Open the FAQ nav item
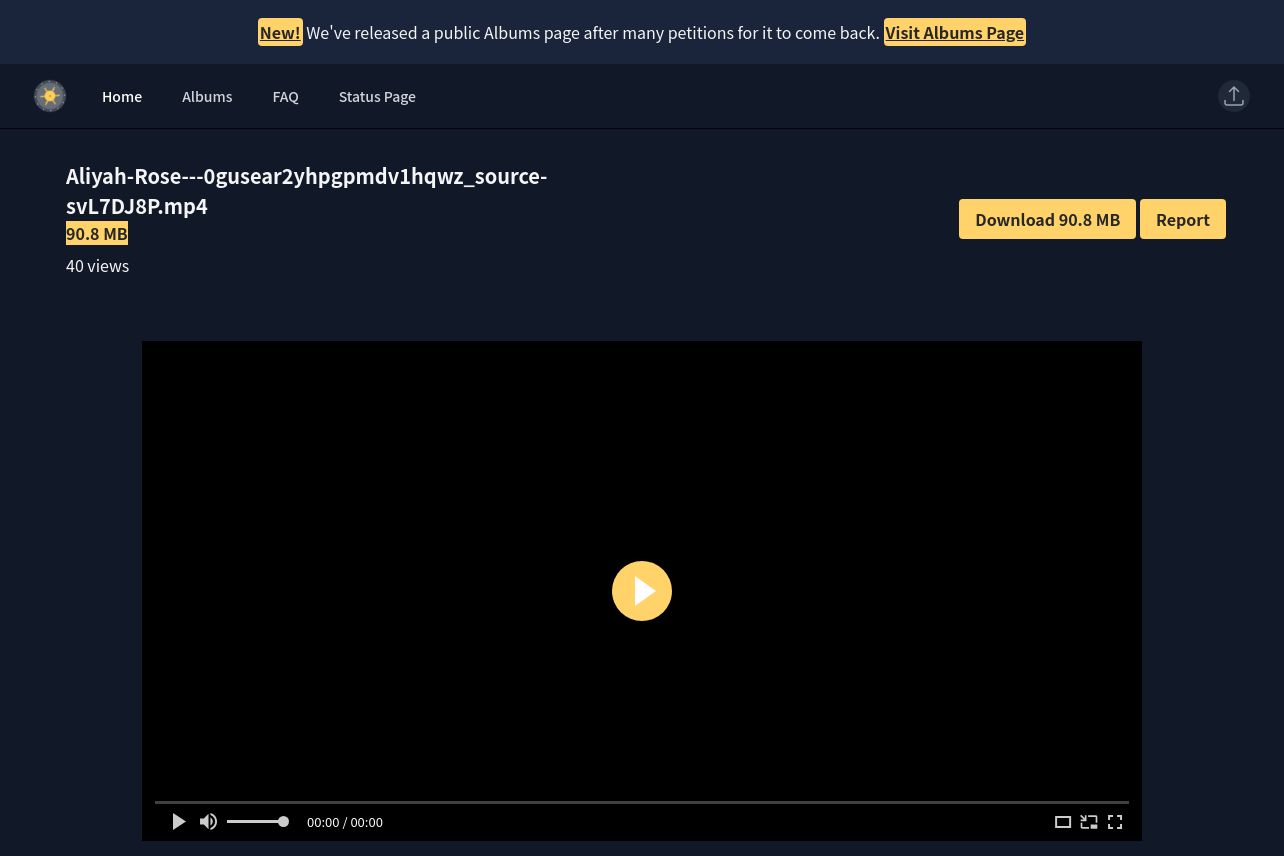 [285, 96]
